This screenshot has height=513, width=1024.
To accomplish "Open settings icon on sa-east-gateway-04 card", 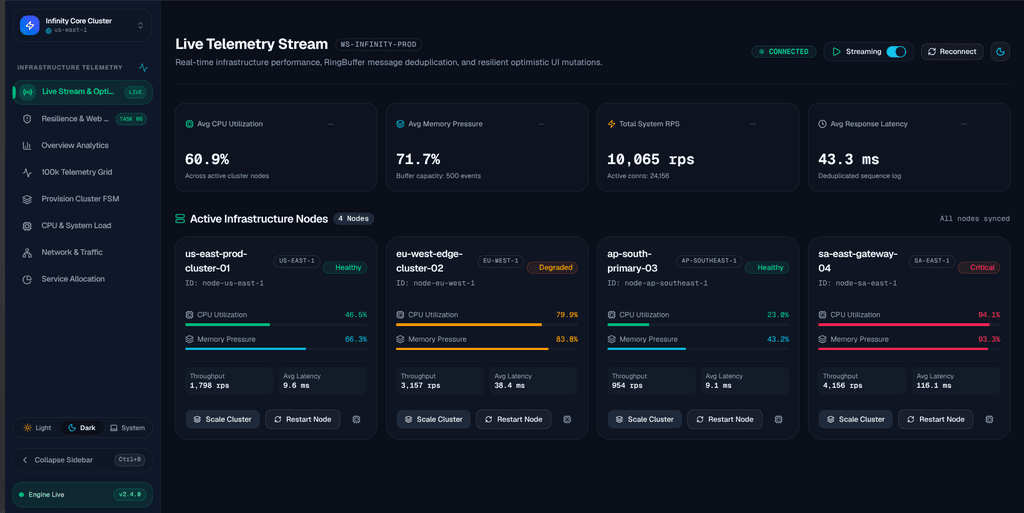I will pyautogui.click(x=989, y=420).
